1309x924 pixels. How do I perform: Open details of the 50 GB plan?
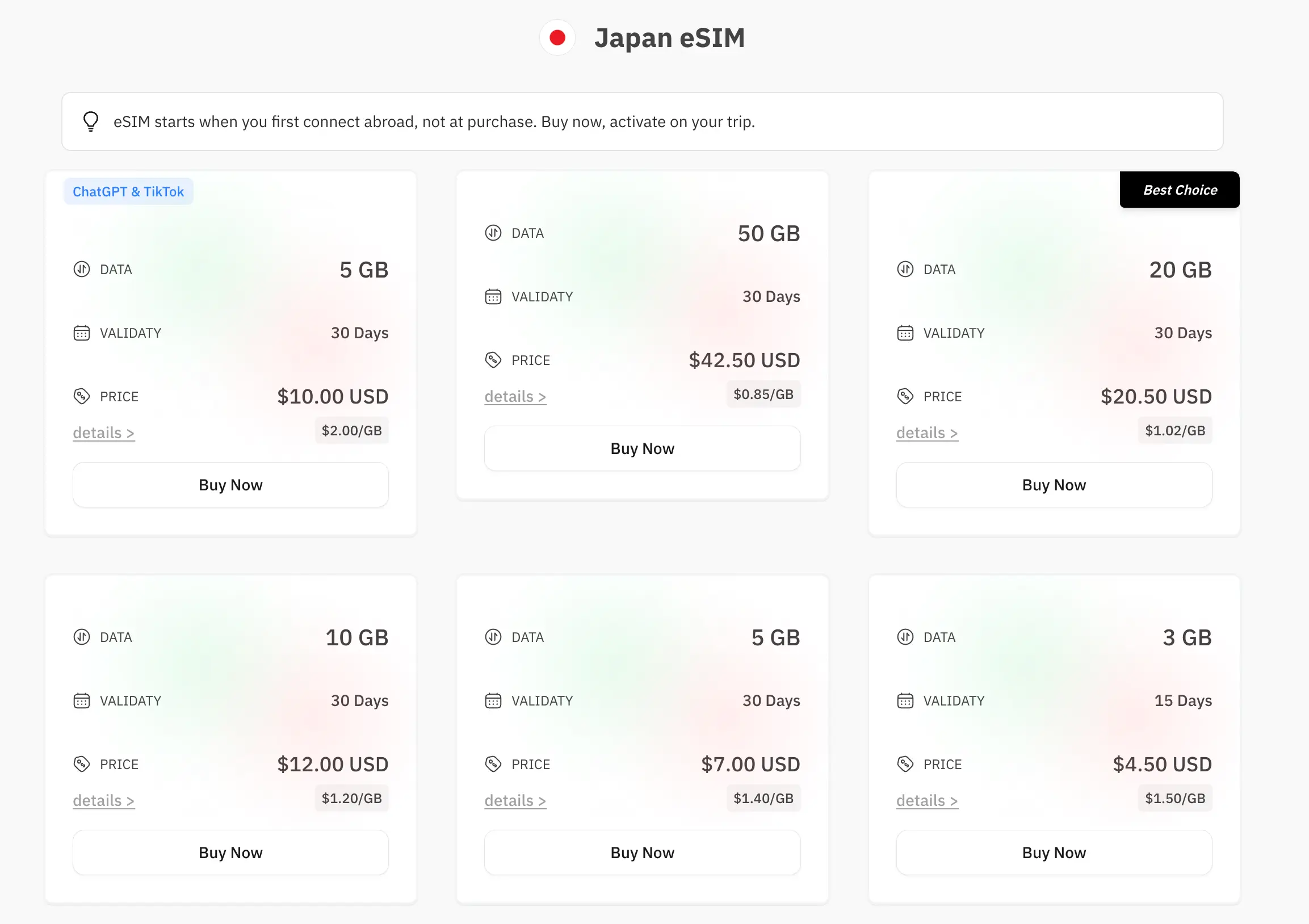tap(515, 396)
